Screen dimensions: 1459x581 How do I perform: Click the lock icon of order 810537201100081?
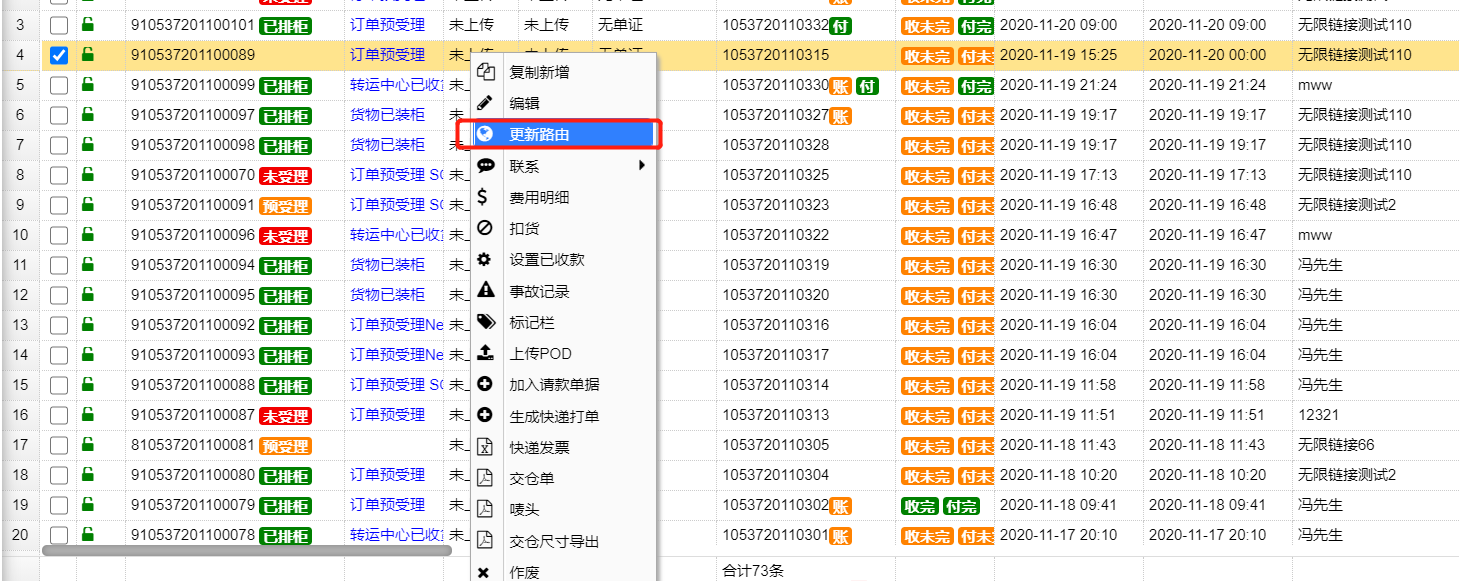[x=87, y=444]
